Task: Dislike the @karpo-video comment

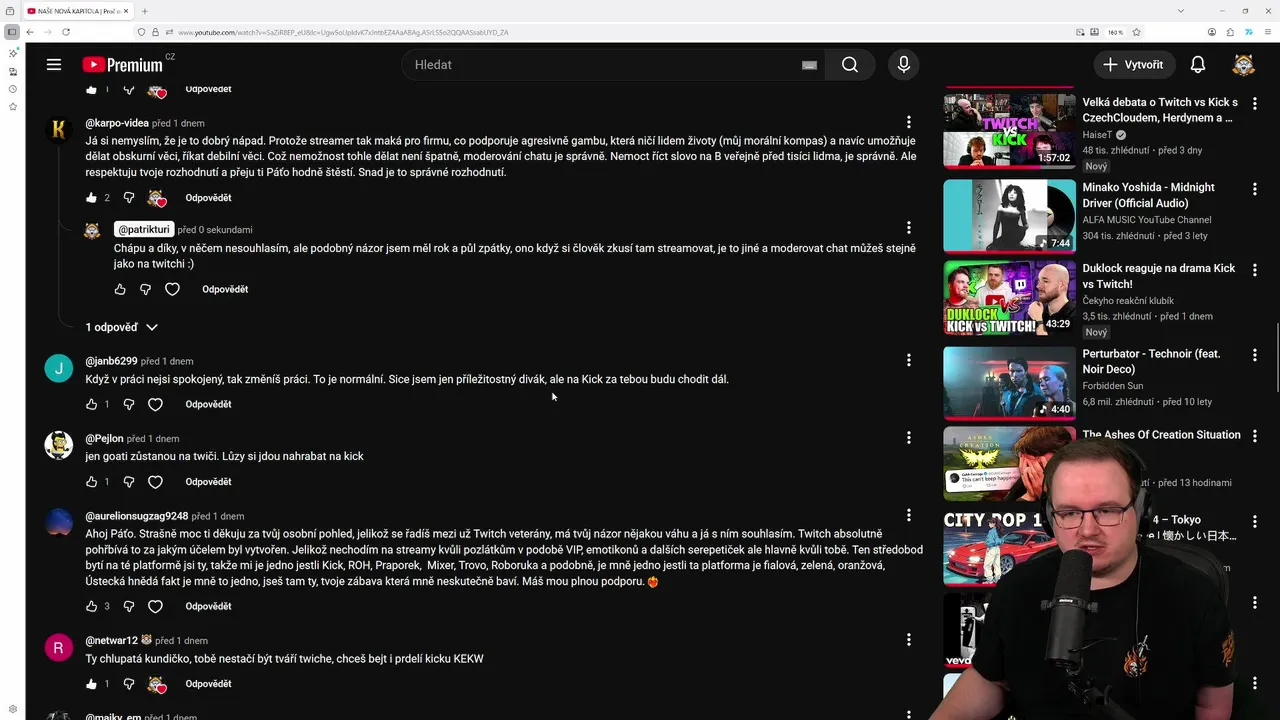Action: [128, 198]
